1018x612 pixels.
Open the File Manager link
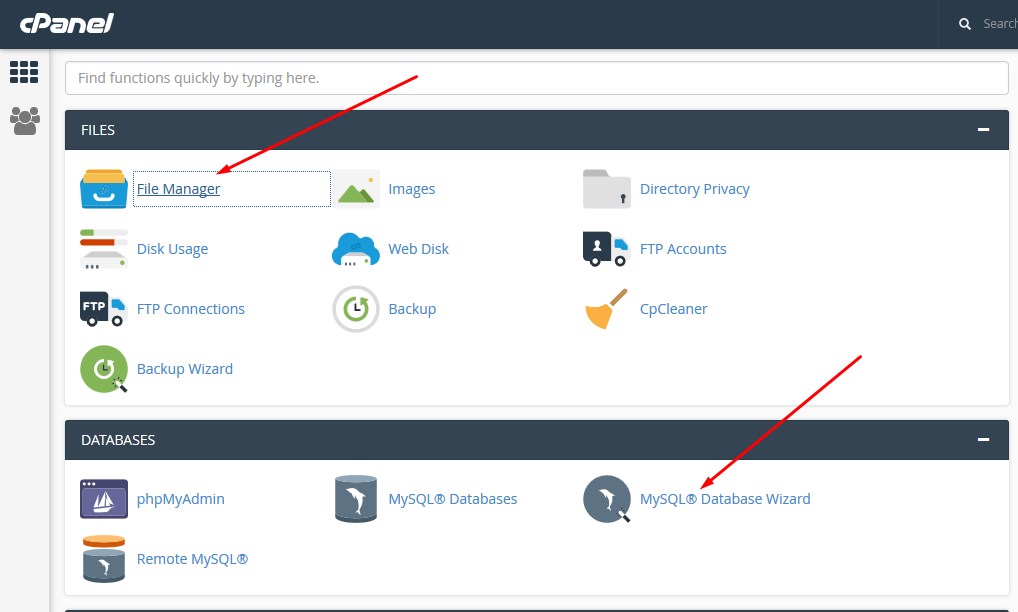tap(179, 189)
